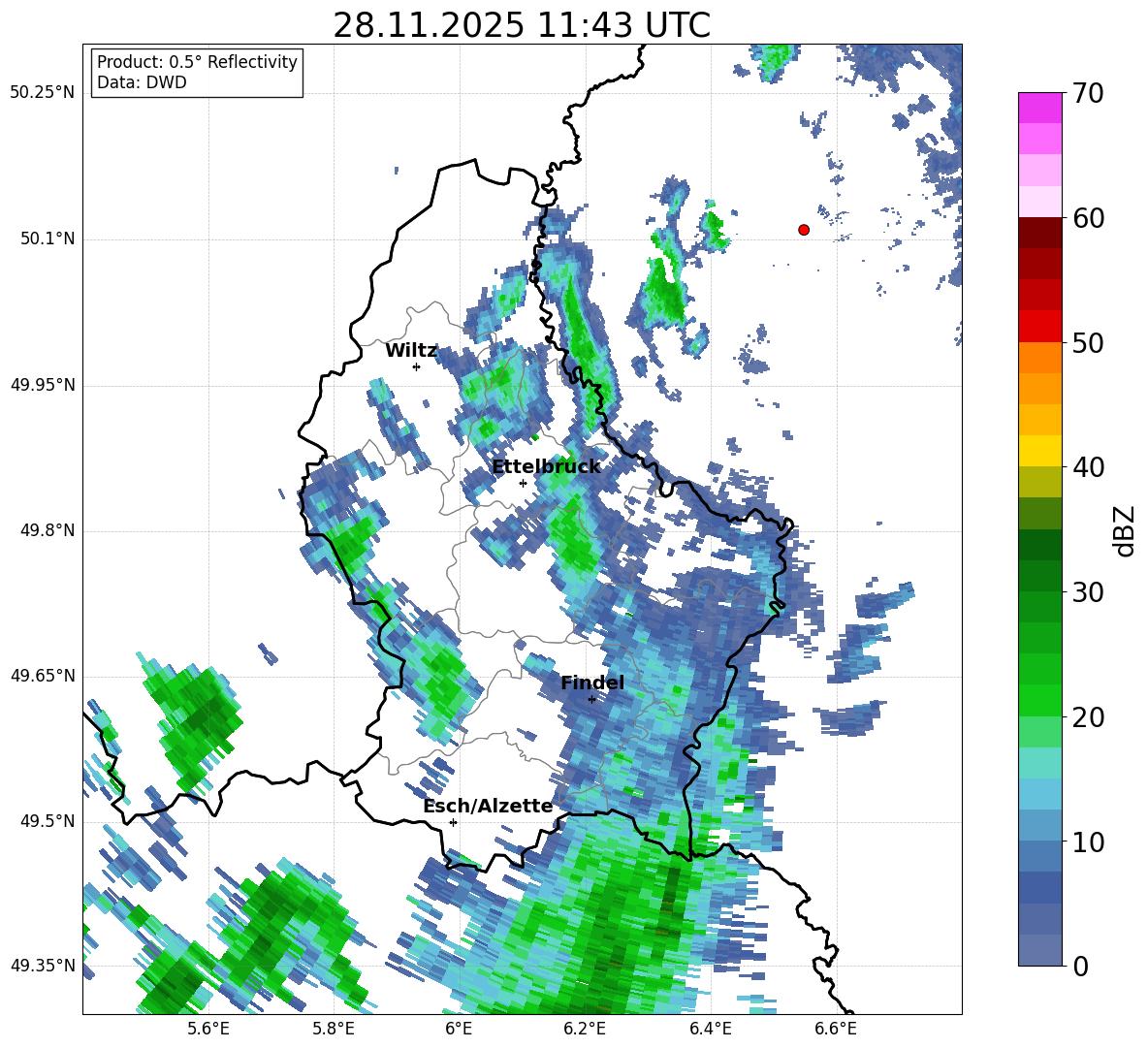Click the colorbar tick label 50
Screen dimensions: 1148x1048
1089,343
